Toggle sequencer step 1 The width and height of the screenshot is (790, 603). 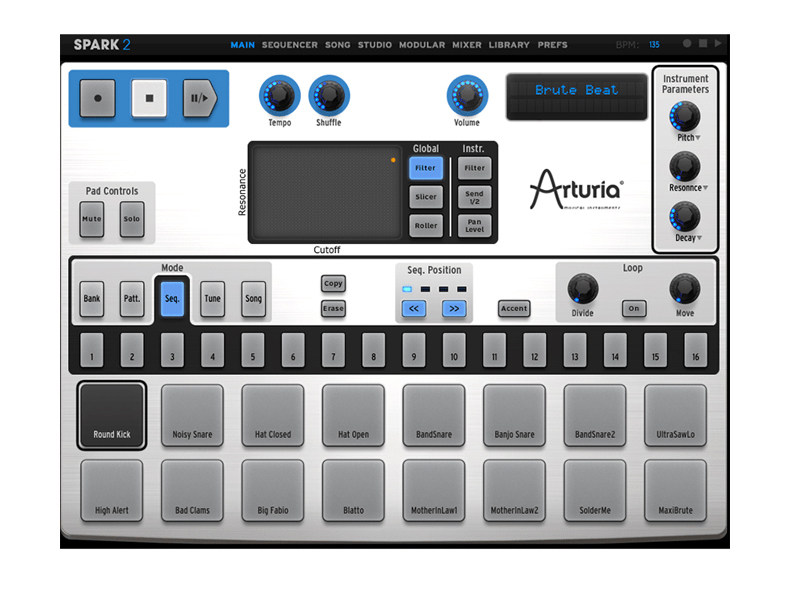click(92, 350)
